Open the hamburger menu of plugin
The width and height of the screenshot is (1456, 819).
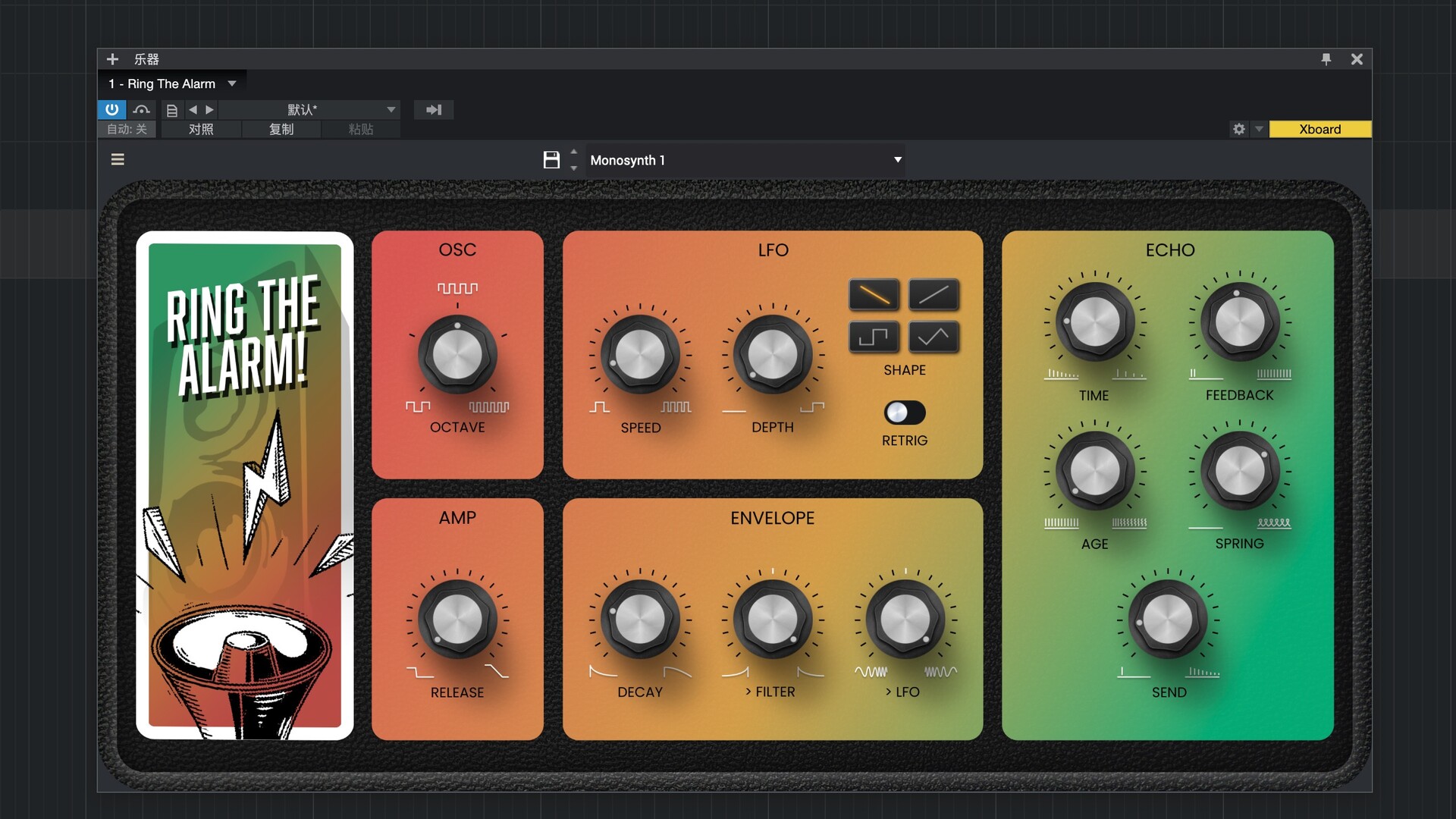(x=118, y=159)
